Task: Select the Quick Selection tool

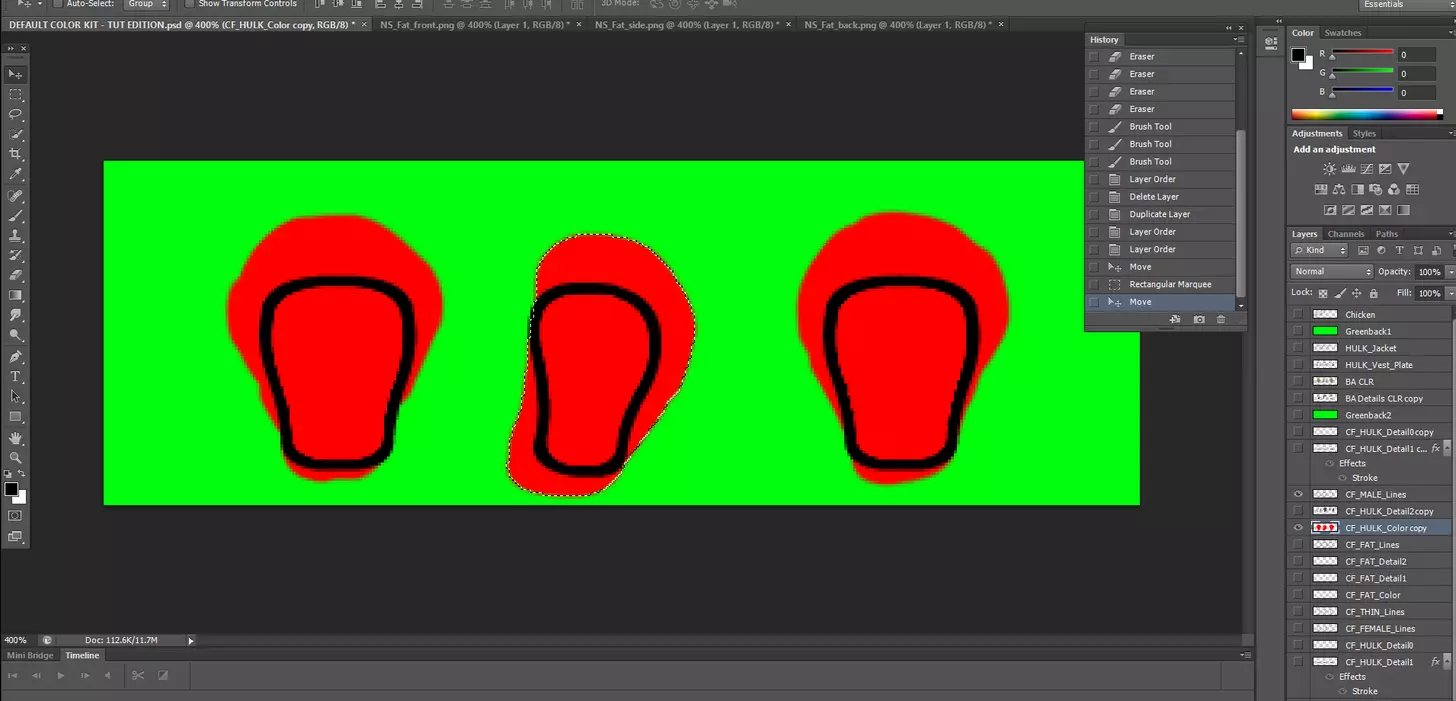Action: (15, 134)
